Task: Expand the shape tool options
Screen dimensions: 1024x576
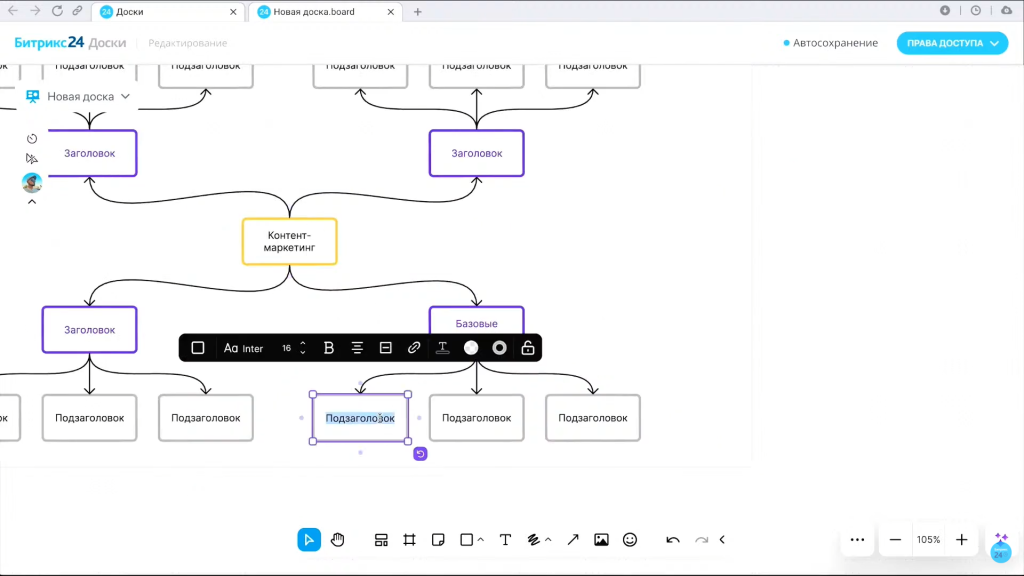Action: click(481, 539)
